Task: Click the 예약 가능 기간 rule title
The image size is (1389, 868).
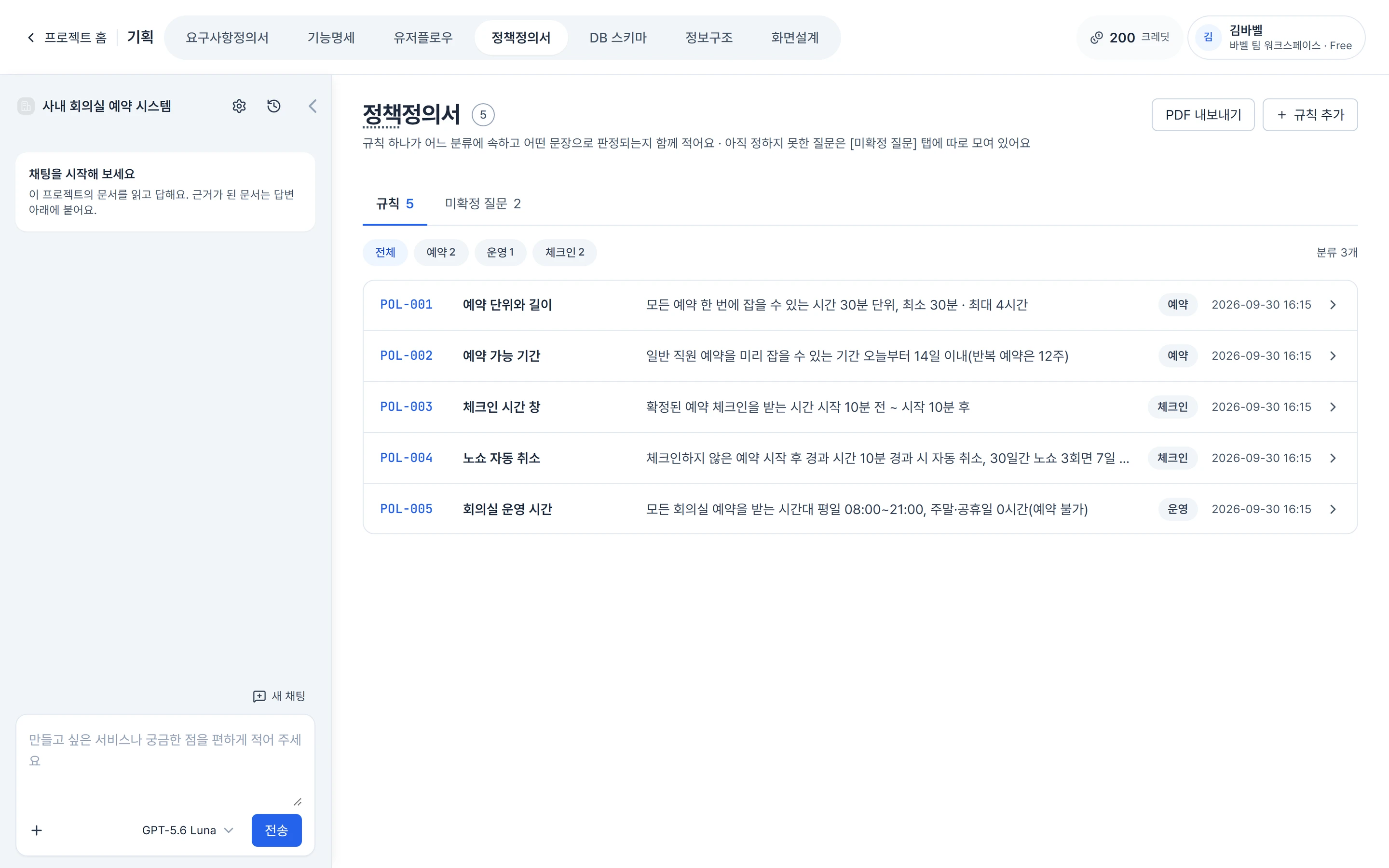Action: tap(502, 356)
